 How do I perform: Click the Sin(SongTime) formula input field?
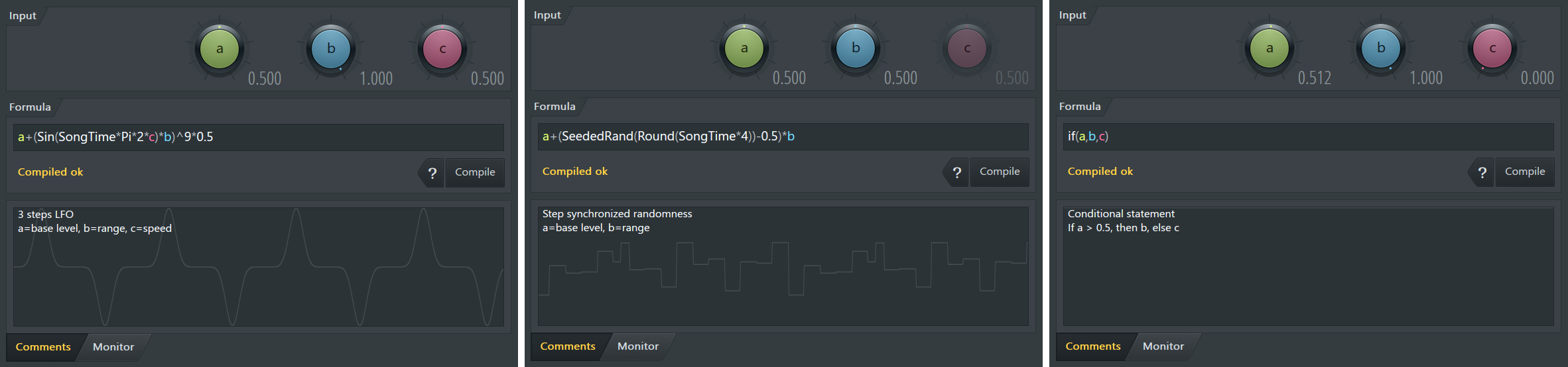259,137
